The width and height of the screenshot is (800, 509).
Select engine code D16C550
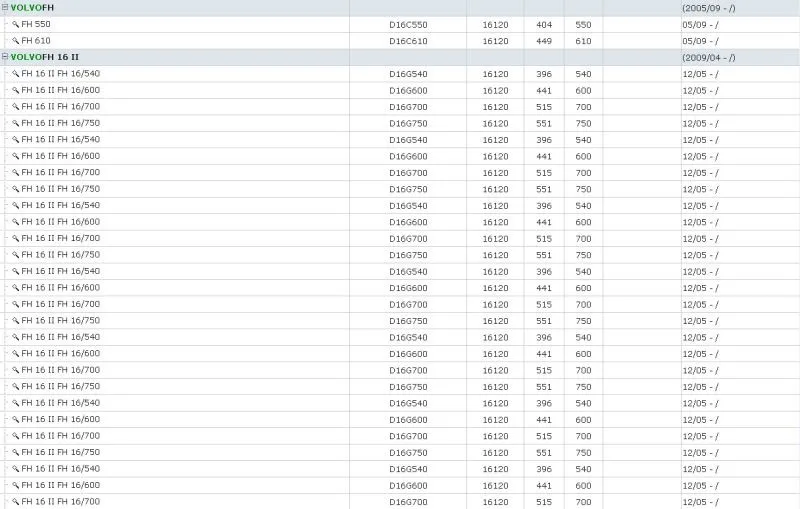(x=408, y=25)
